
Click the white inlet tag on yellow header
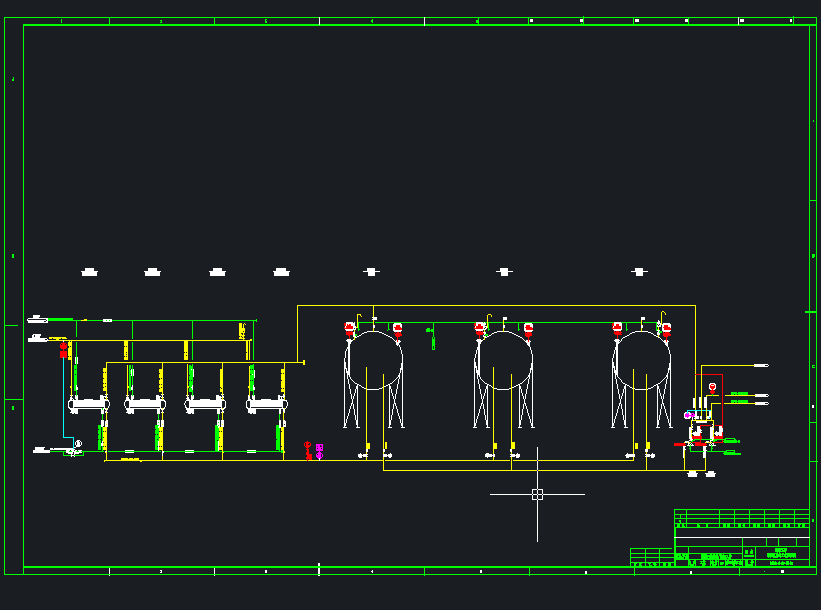click(38, 338)
